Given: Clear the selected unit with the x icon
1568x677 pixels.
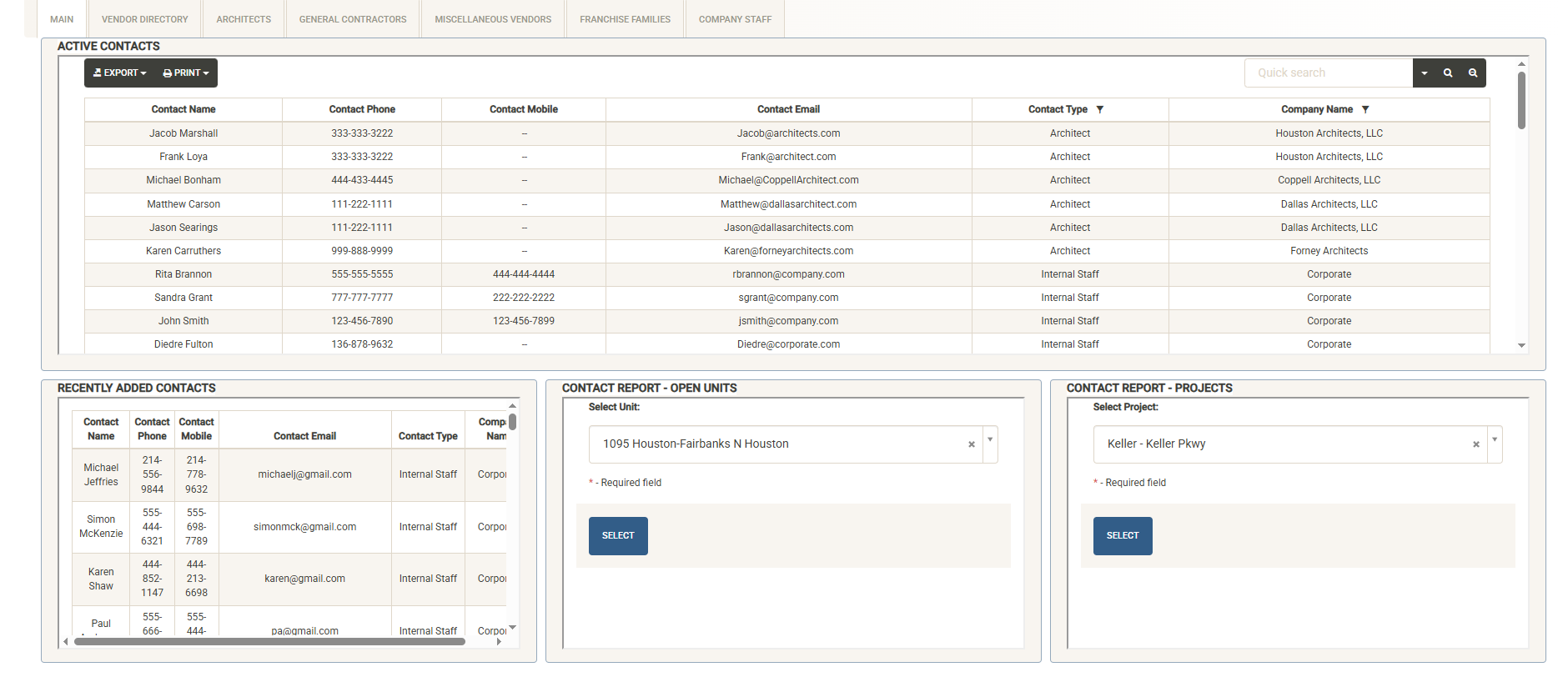Looking at the screenshot, I should coord(971,444).
